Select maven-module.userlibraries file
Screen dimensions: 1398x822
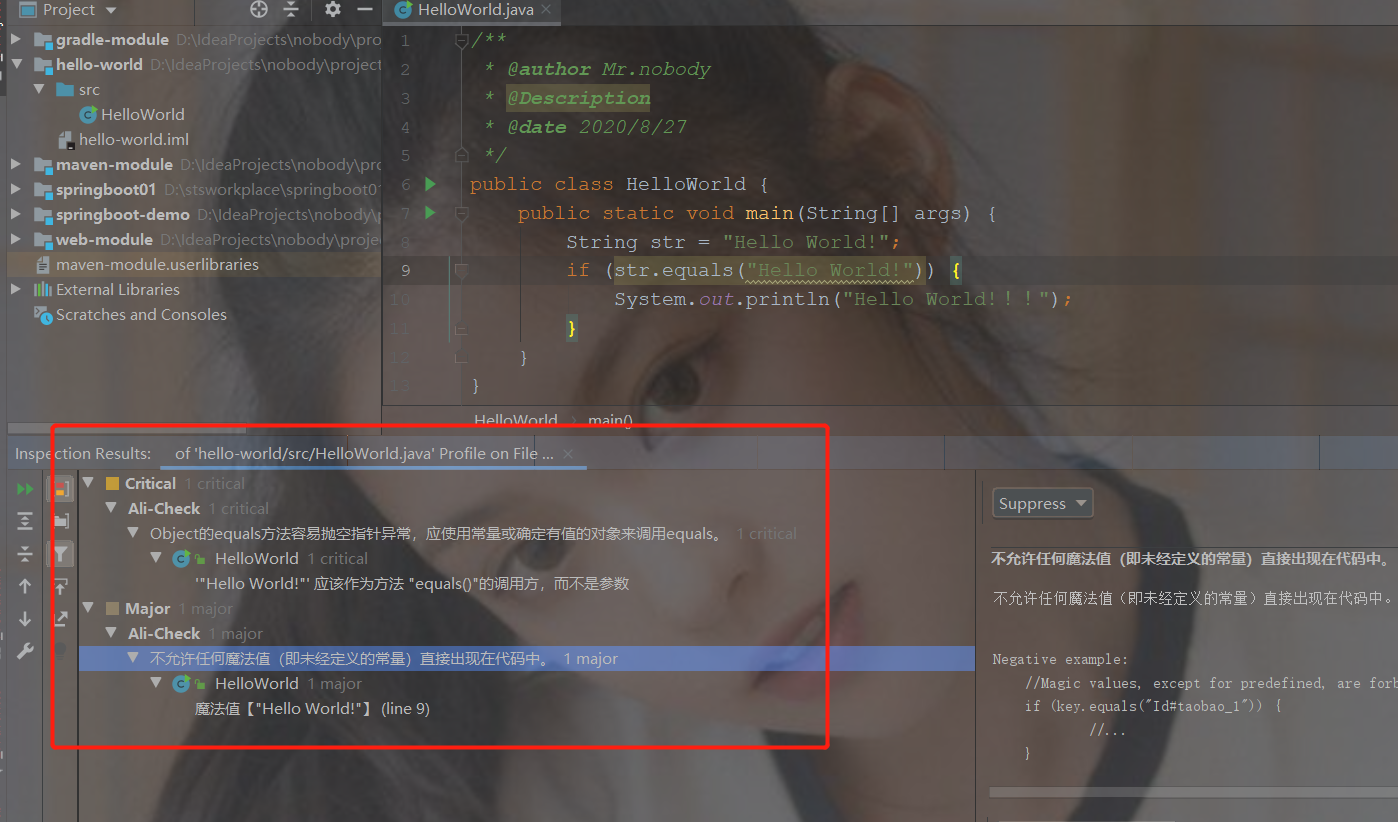click(157, 265)
